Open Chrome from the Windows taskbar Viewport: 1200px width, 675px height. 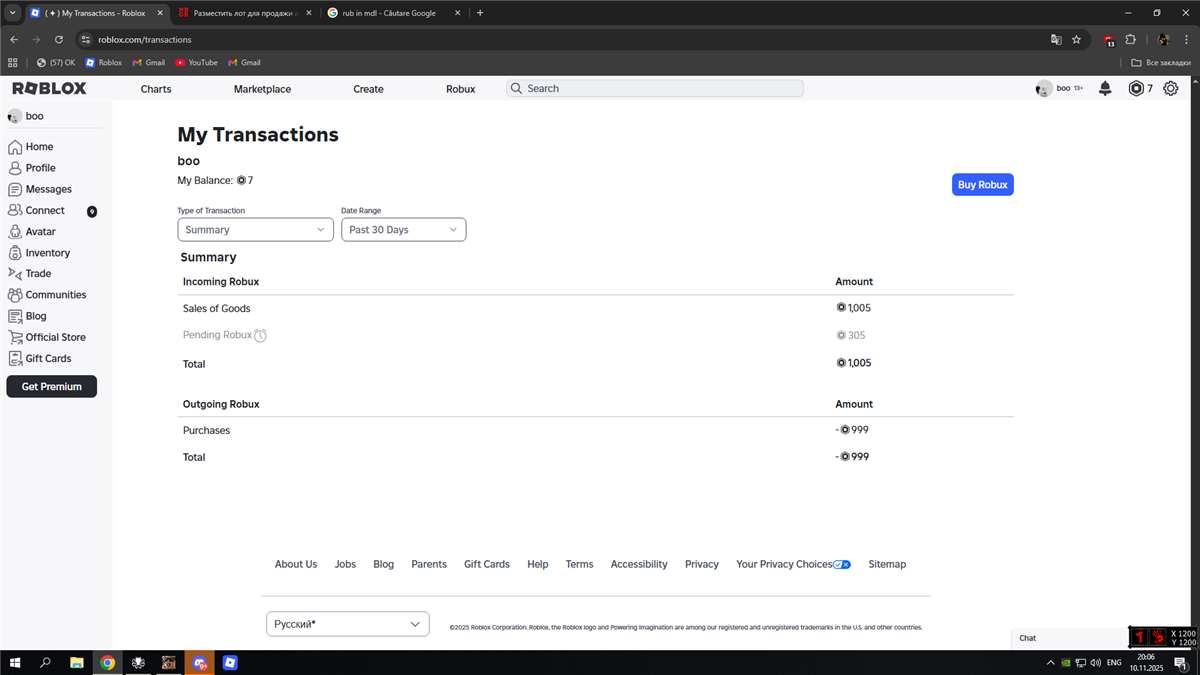[x=108, y=662]
